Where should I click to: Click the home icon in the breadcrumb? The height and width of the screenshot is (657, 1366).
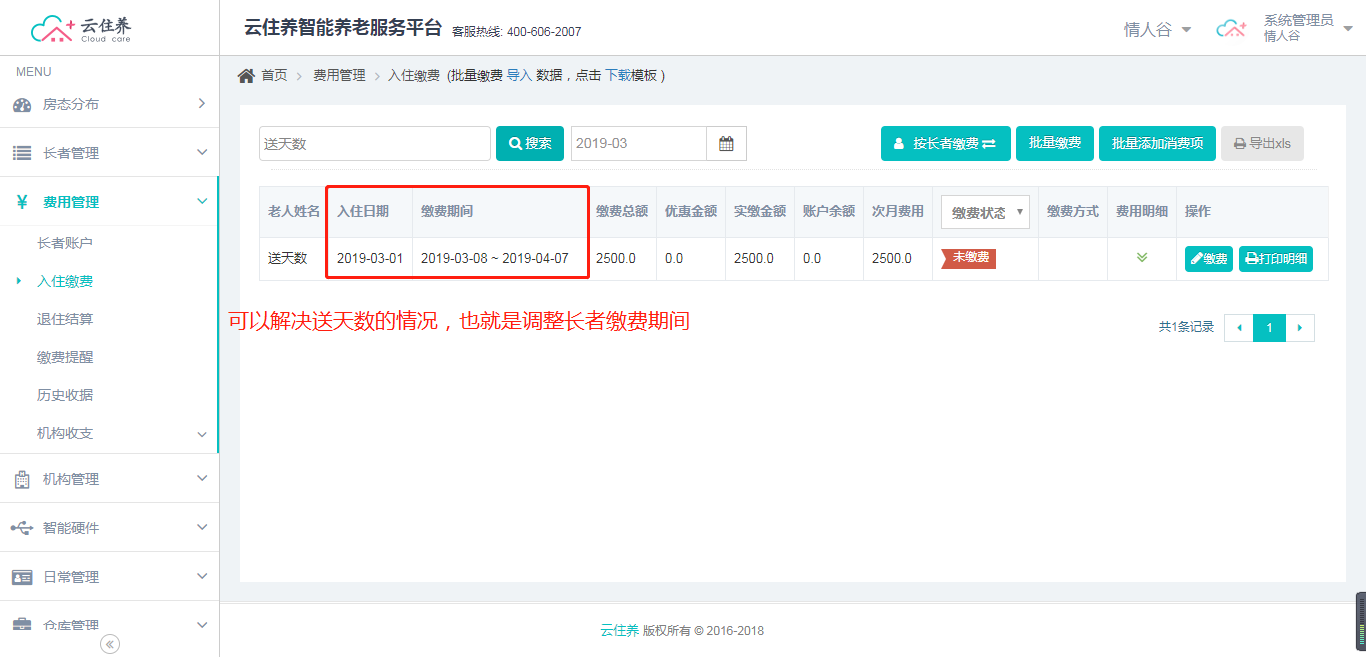point(246,76)
